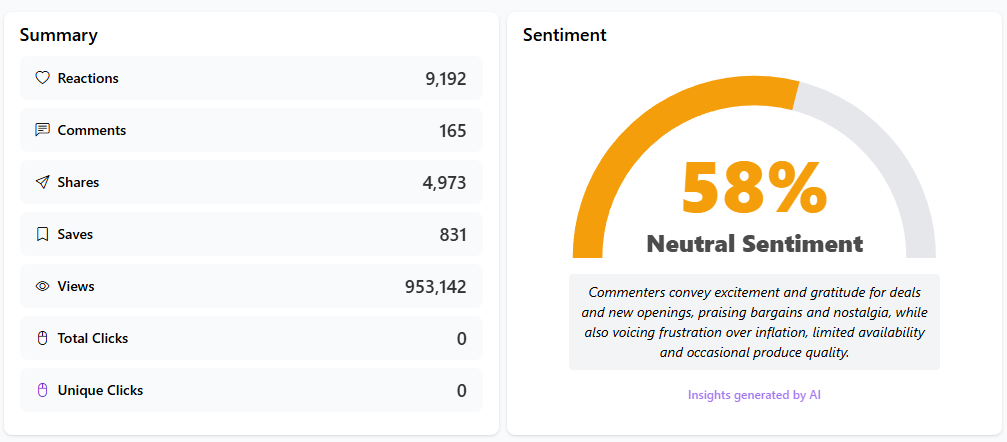
Task: Click the heart icon beside Reactions
Action: point(42,78)
